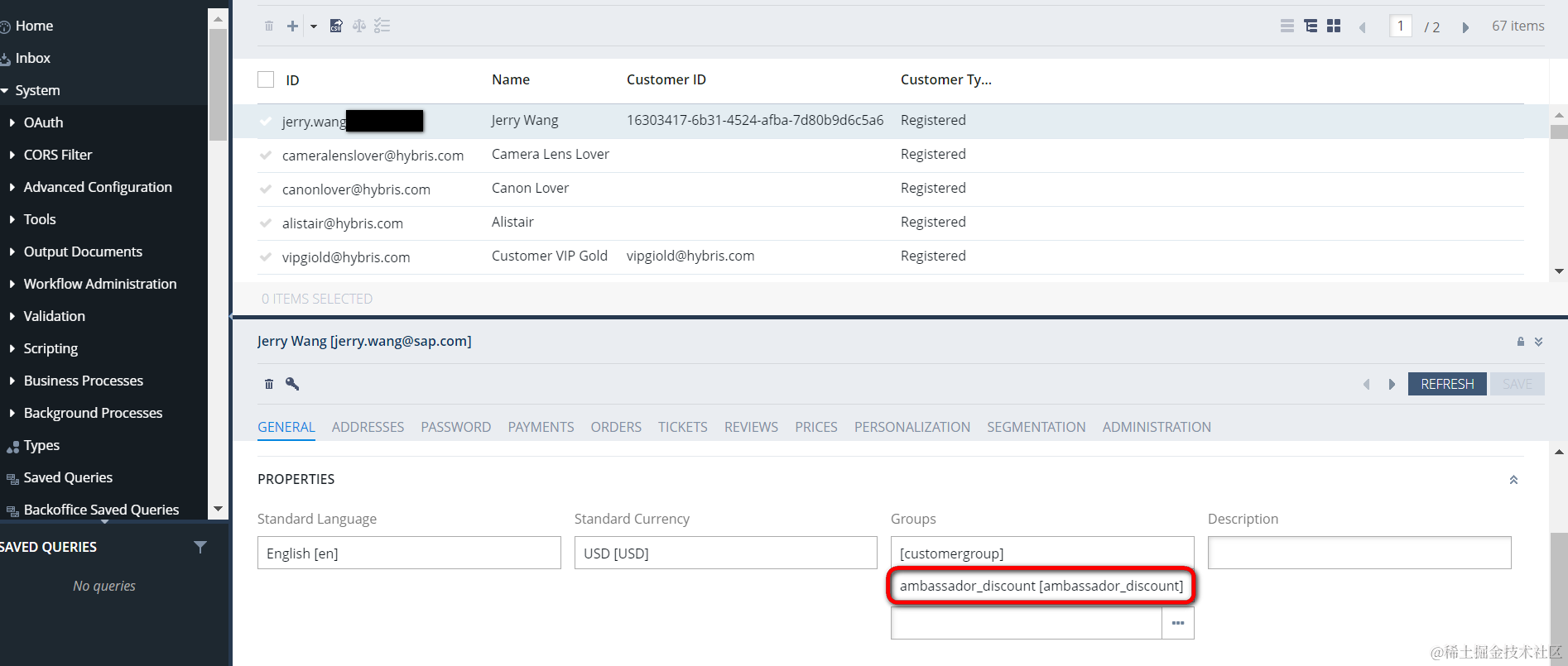Collapse editor with double chevron icon

tap(1539, 342)
